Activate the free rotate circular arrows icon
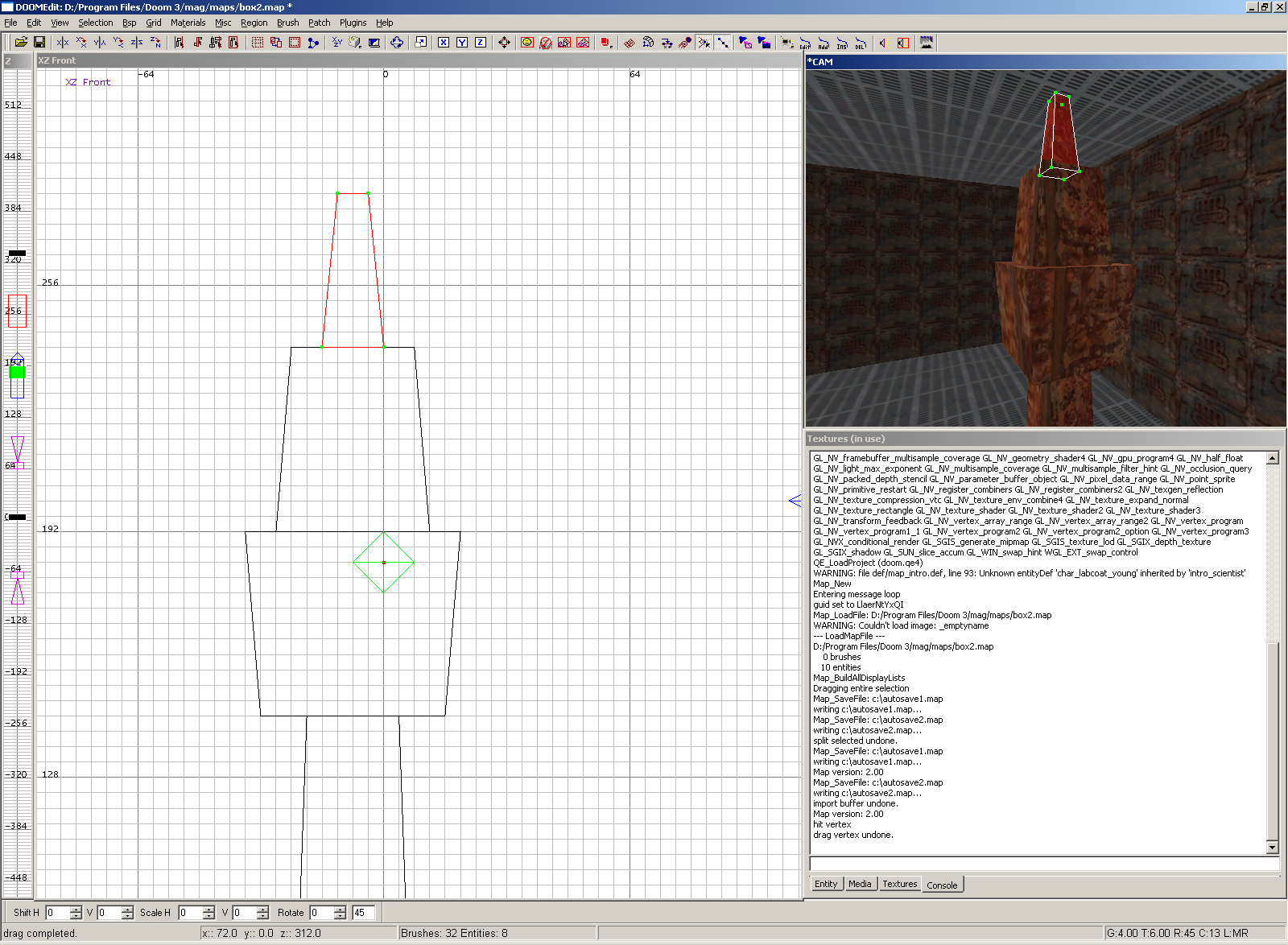1288x945 pixels. pos(397,43)
